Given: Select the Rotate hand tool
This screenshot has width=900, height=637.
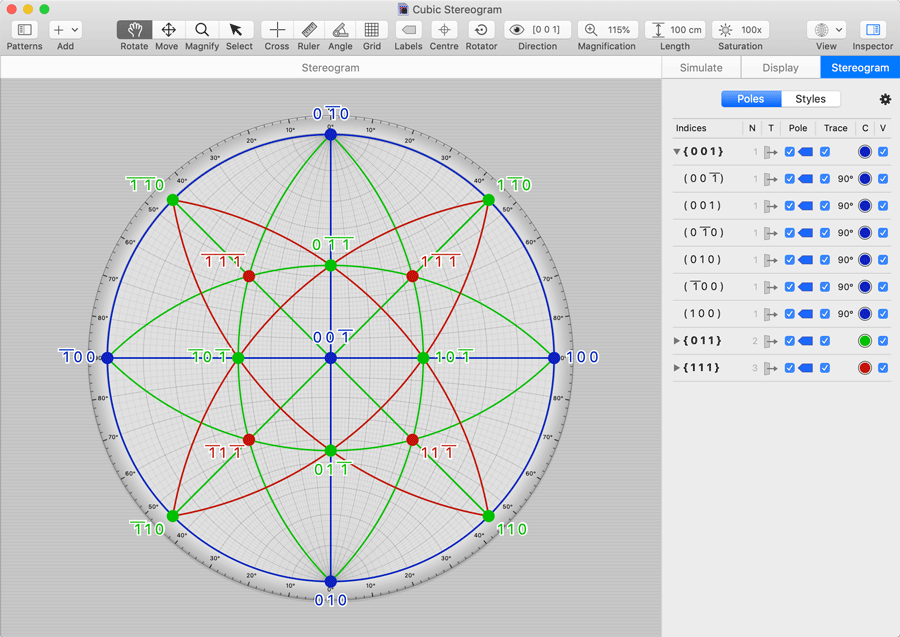Looking at the screenshot, I should pyautogui.click(x=135, y=30).
